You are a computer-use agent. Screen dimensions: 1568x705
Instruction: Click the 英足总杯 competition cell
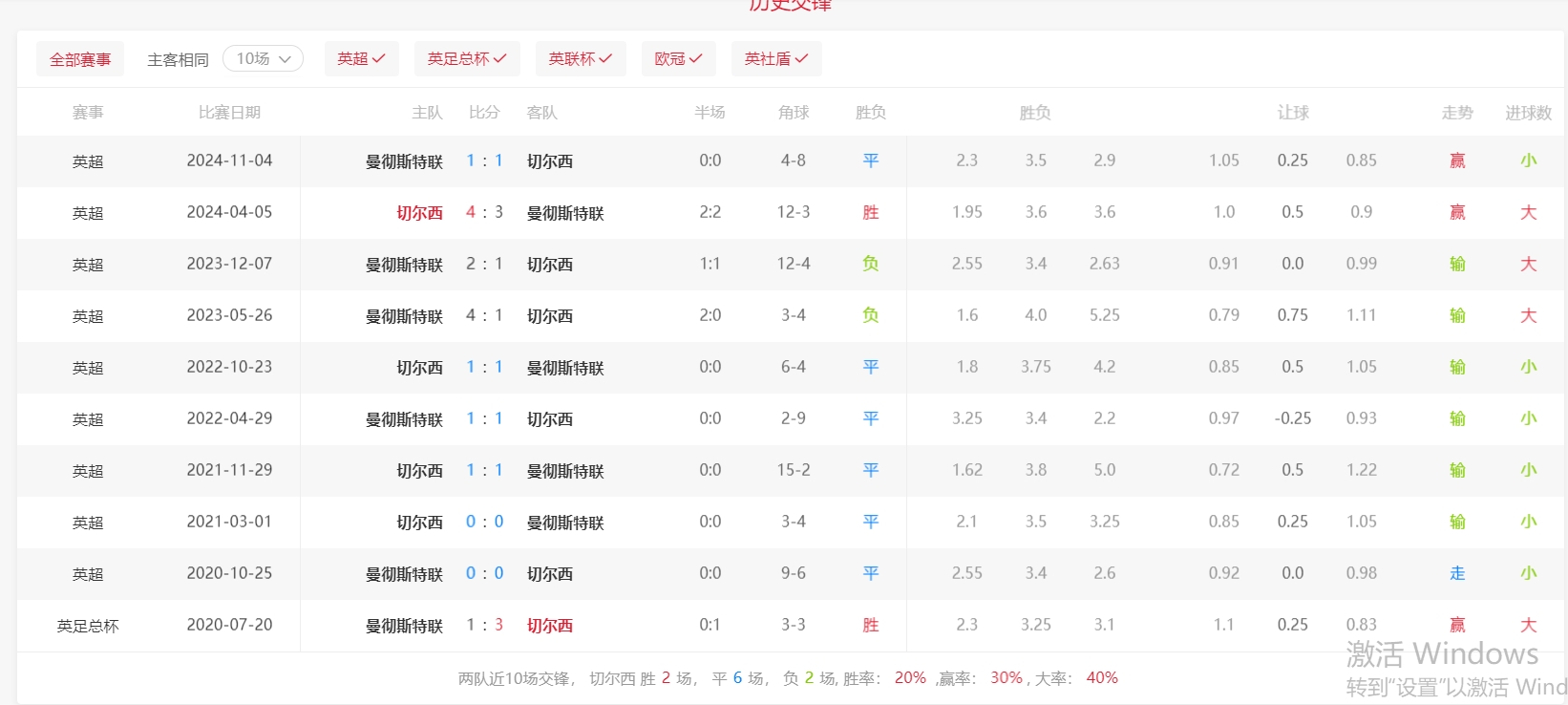pyautogui.click(x=88, y=626)
